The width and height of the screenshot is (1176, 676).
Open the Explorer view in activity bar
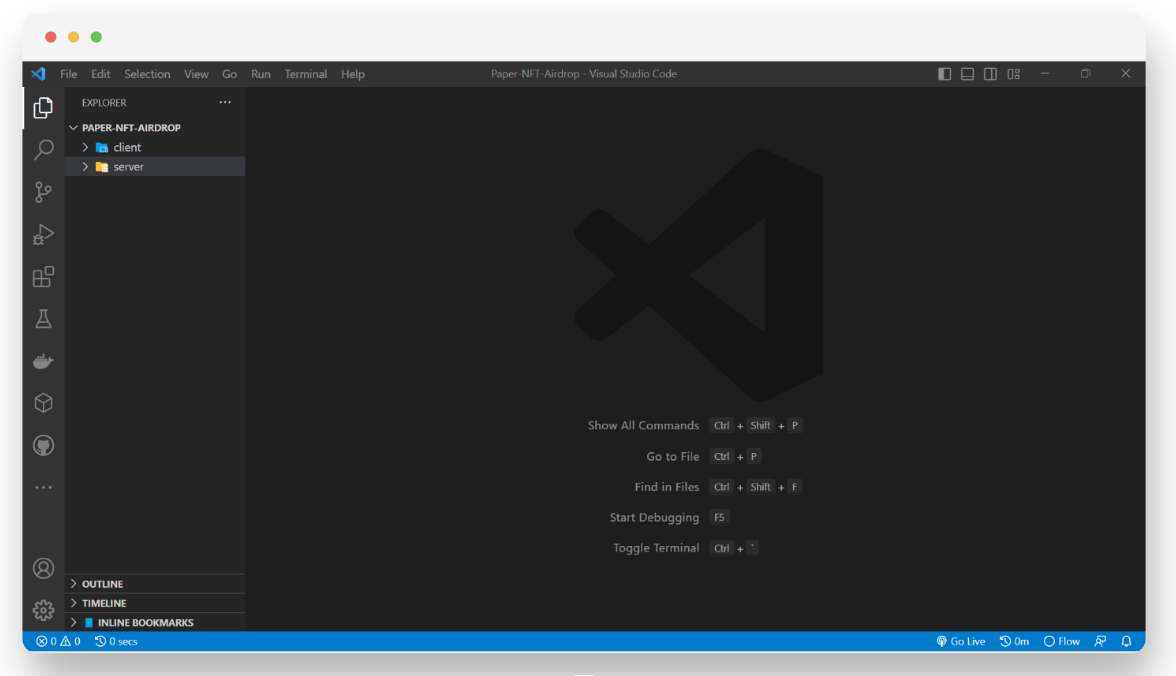(x=44, y=108)
